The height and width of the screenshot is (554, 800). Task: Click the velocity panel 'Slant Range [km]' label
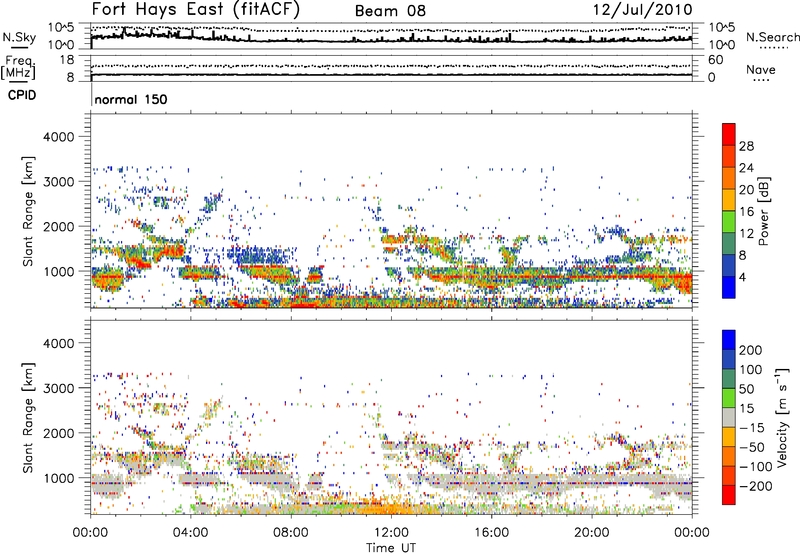(28, 417)
